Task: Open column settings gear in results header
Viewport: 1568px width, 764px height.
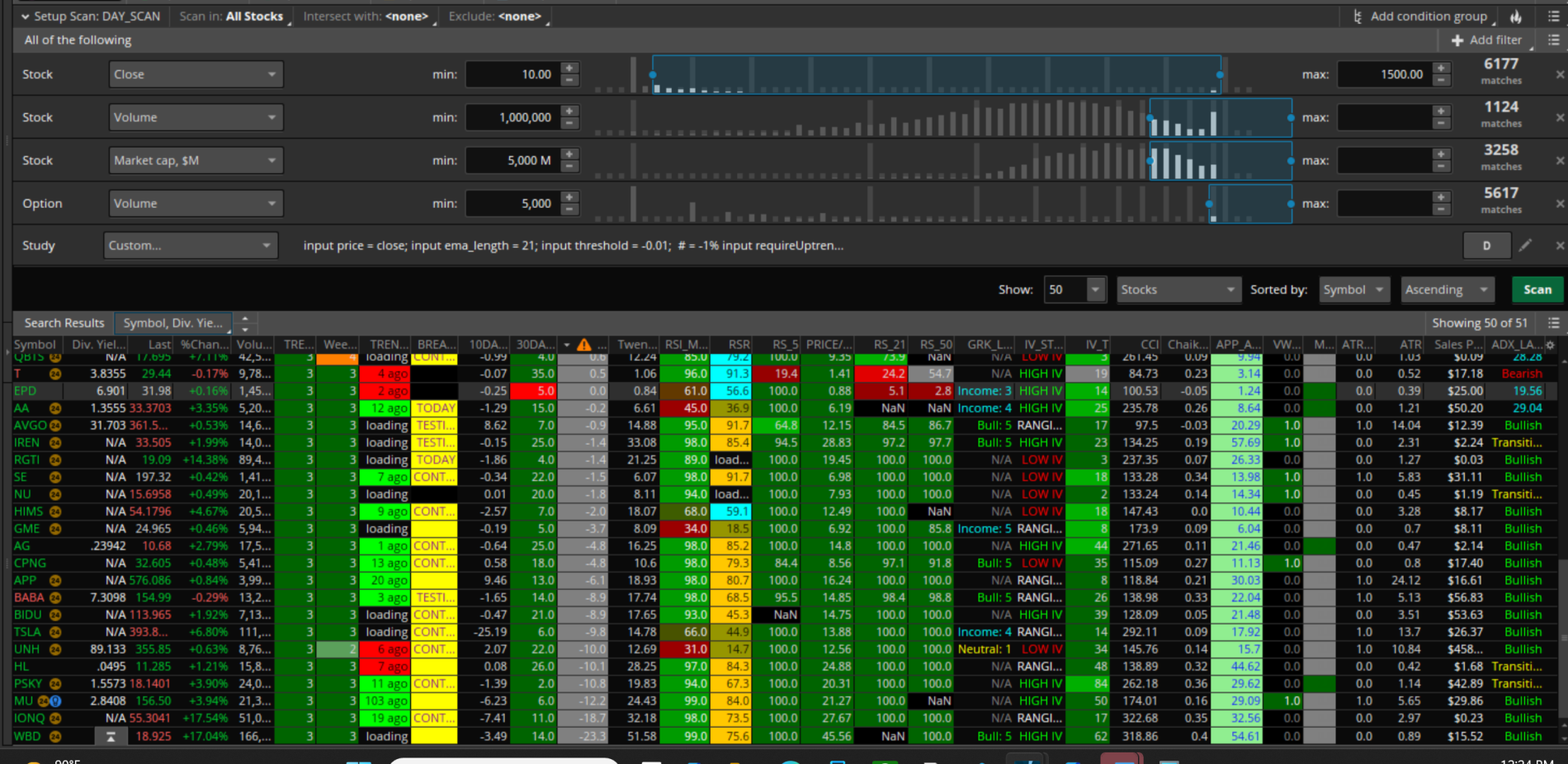Action: point(1550,345)
